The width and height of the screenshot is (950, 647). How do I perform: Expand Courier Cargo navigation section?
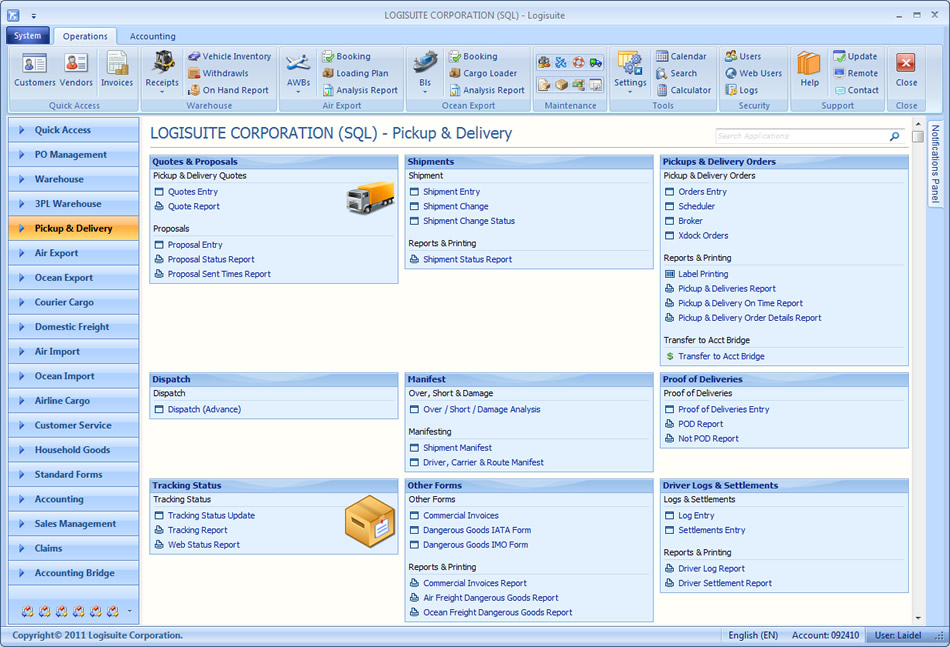coord(73,302)
